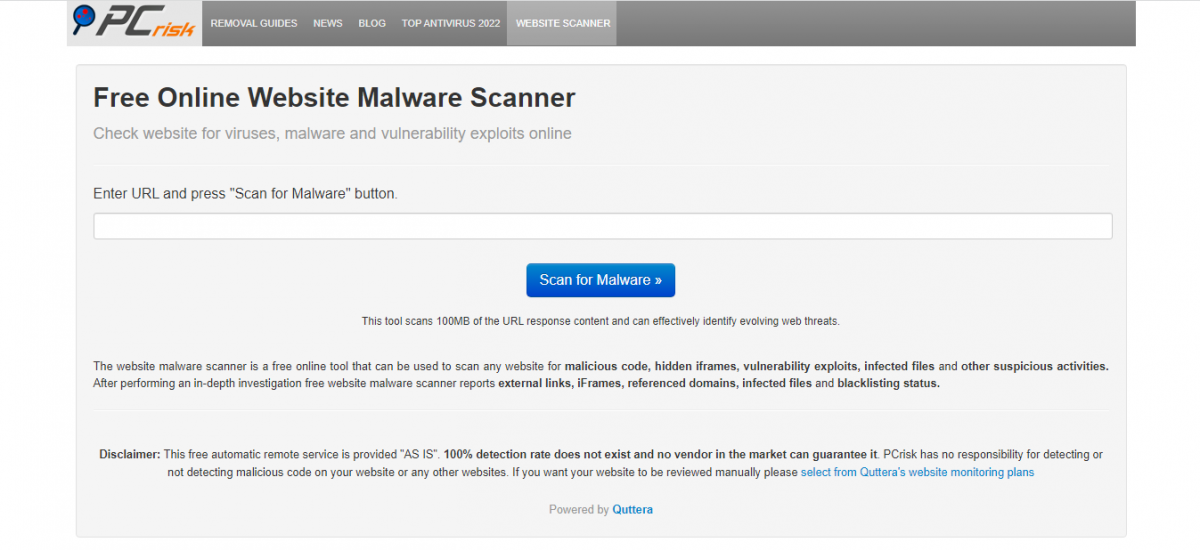Screen dimensions: 1200x550
Task: Click the 'Powered by' text
Action: click(578, 510)
